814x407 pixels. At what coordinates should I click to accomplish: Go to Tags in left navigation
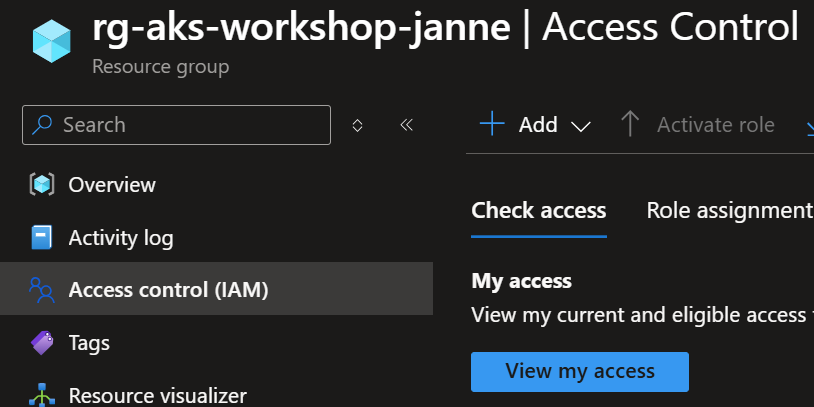coord(89,343)
